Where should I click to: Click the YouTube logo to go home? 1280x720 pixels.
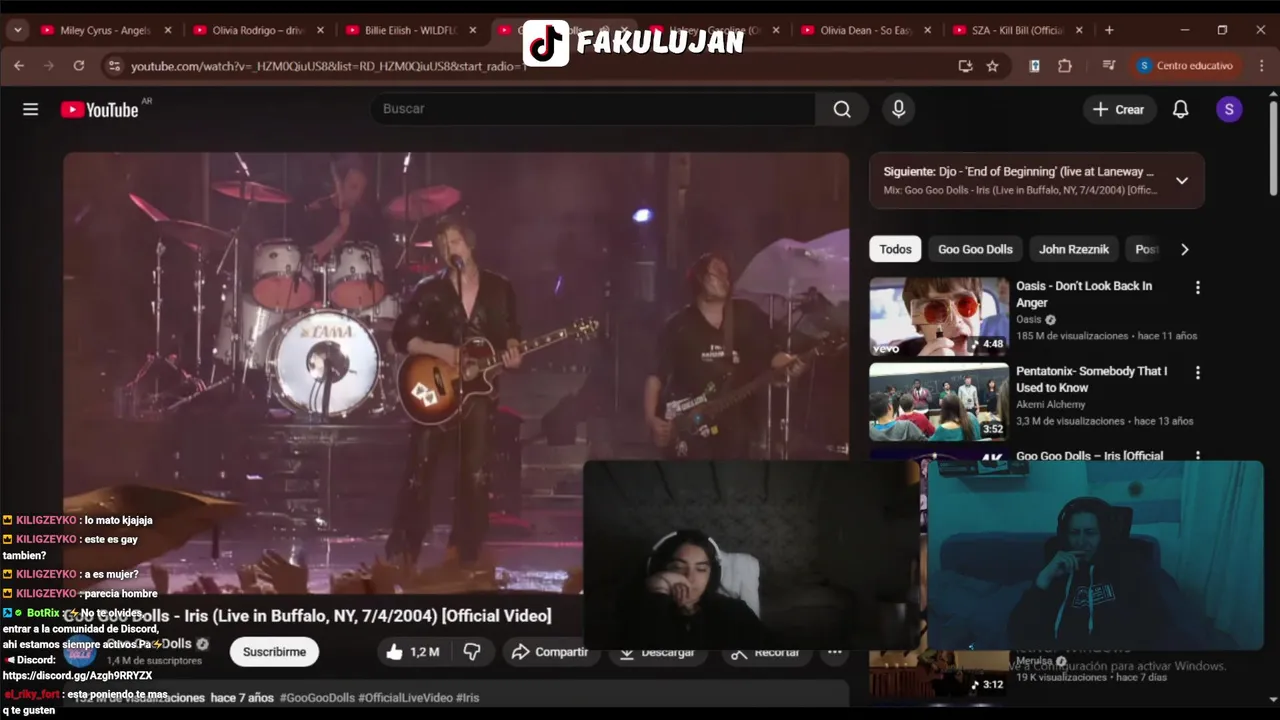click(100, 109)
